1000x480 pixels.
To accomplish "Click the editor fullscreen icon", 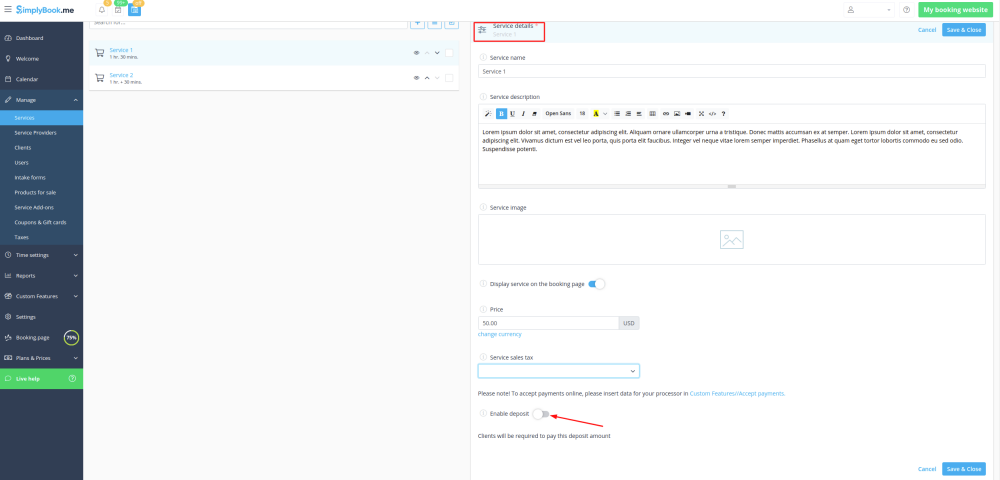I will click(x=701, y=113).
